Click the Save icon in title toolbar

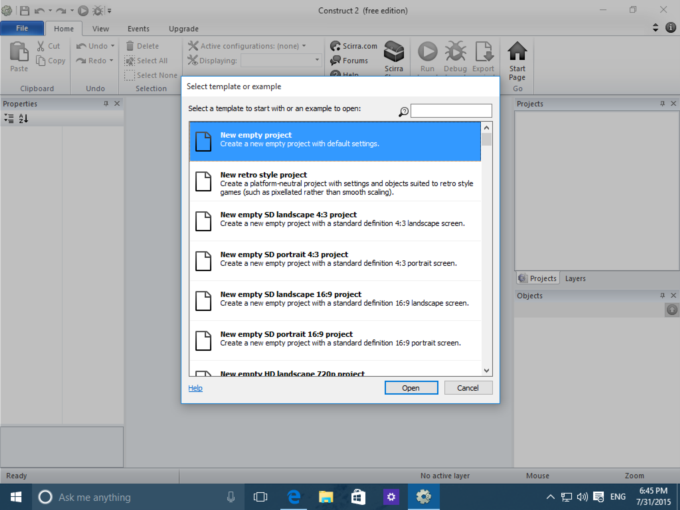click(25, 10)
